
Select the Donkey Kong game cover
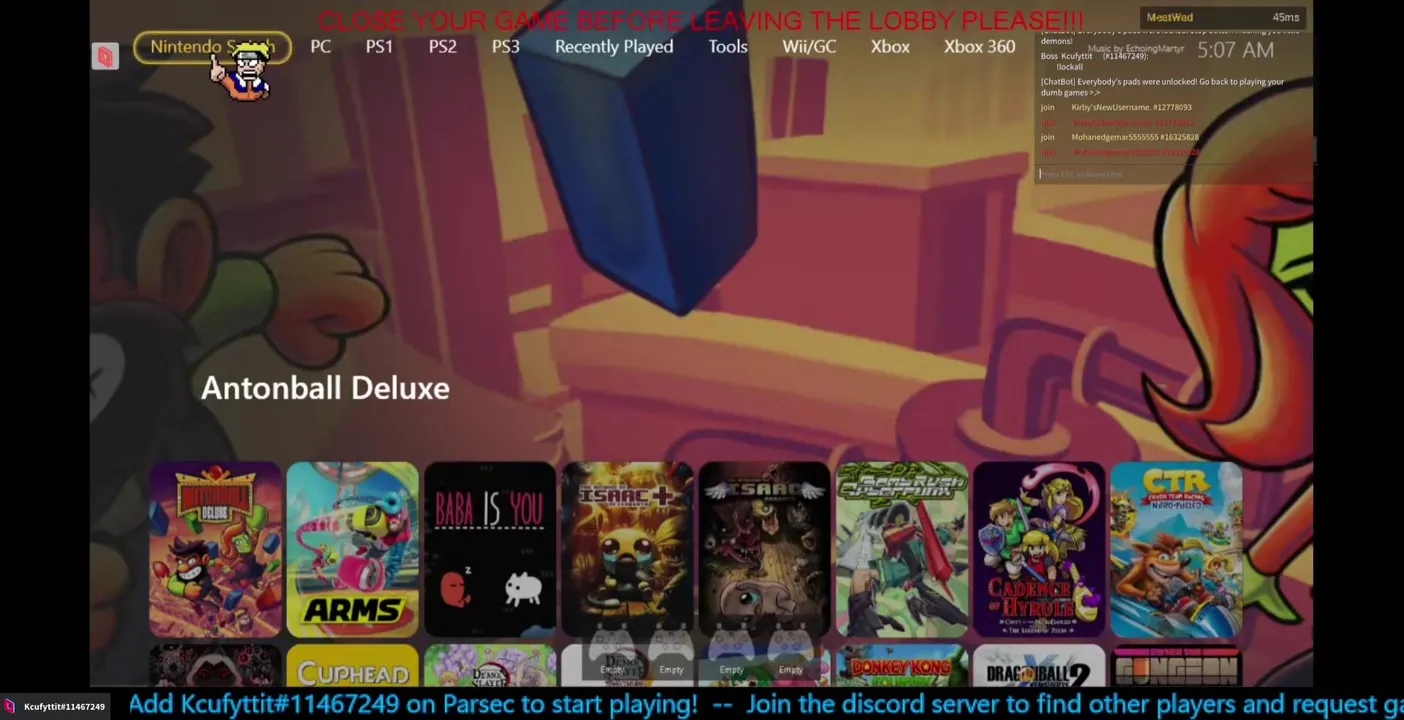coord(902,667)
